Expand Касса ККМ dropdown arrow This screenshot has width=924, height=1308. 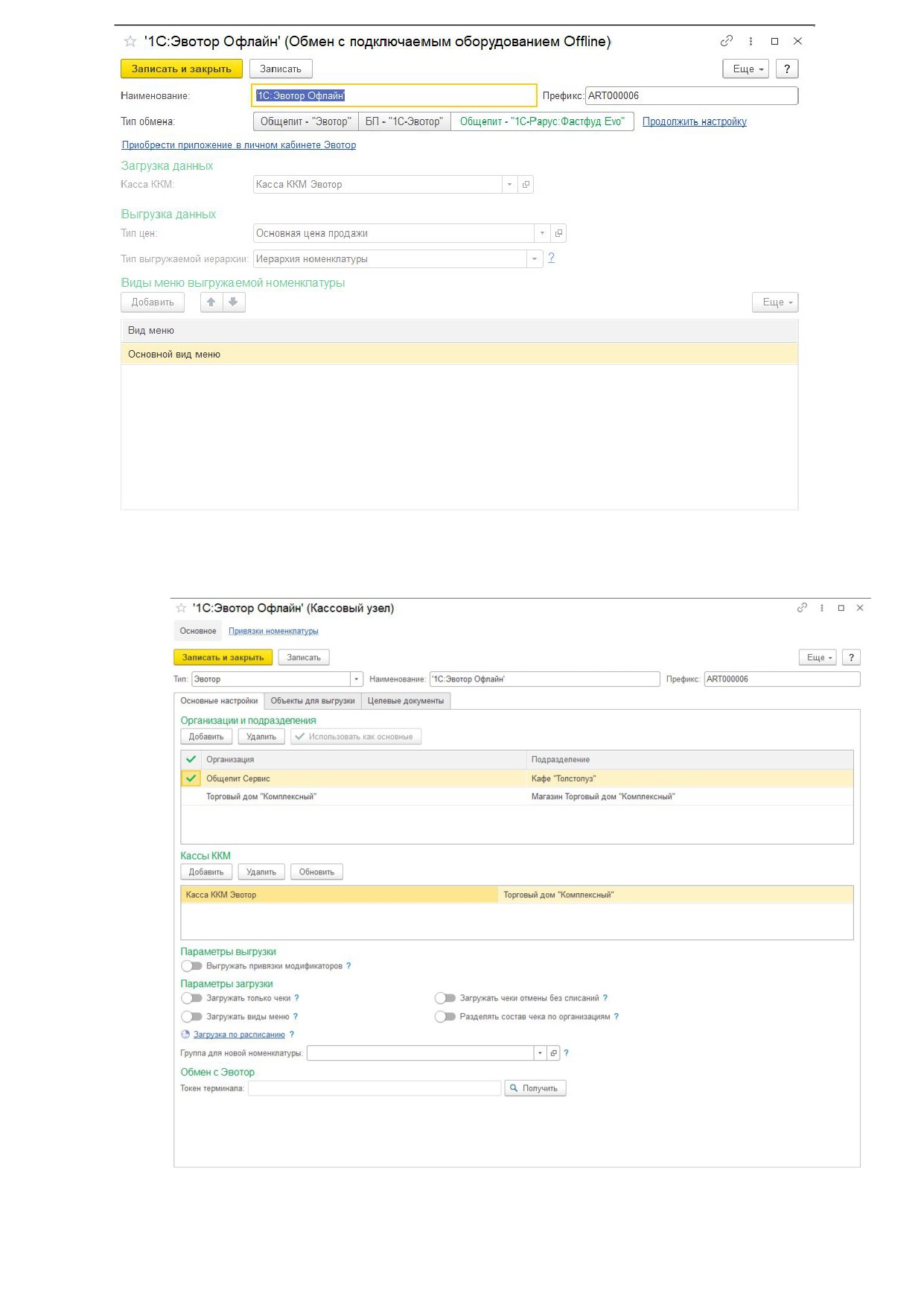click(509, 185)
